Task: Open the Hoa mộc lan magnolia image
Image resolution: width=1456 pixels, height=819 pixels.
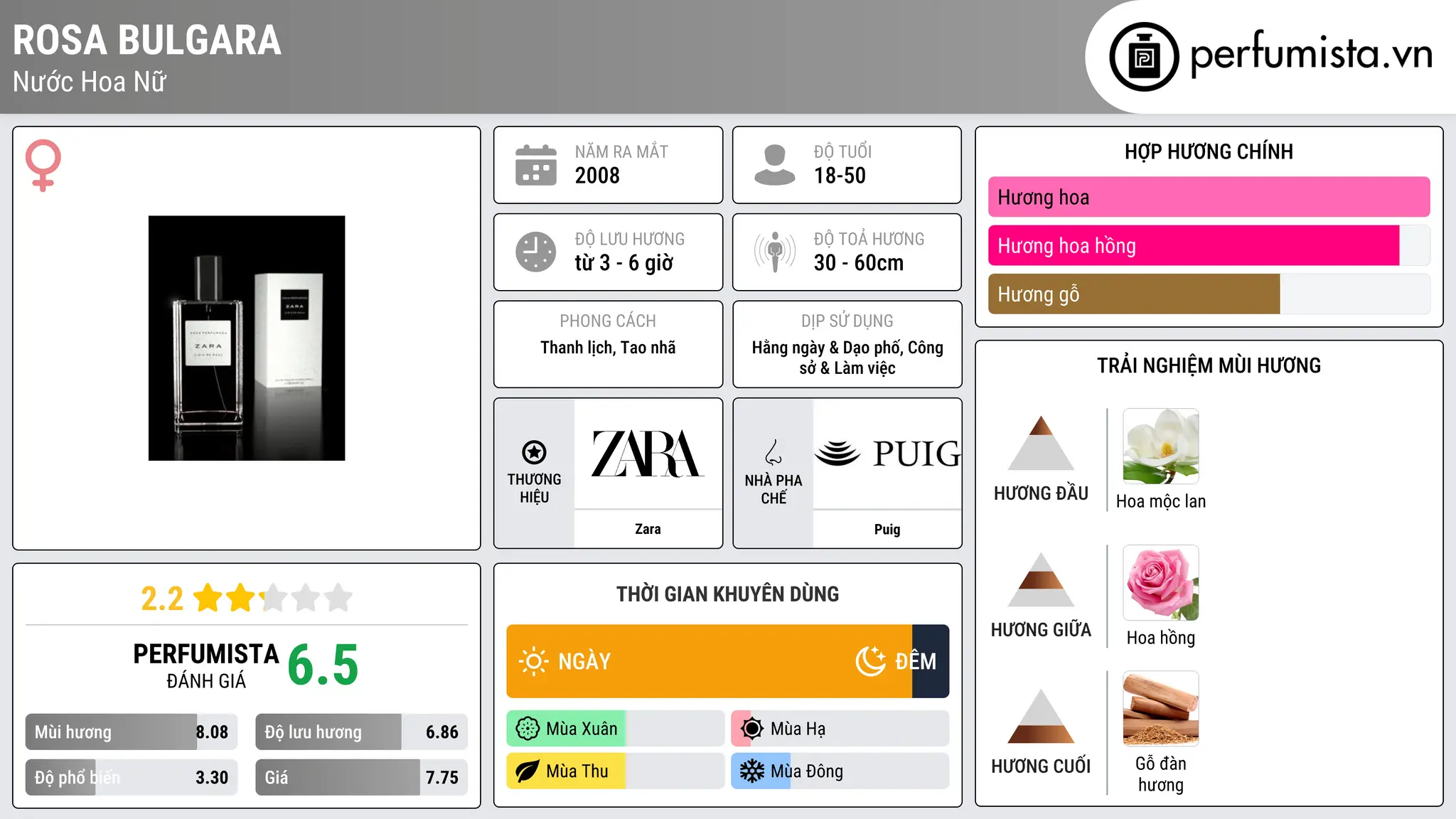Action: coord(1161,446)
